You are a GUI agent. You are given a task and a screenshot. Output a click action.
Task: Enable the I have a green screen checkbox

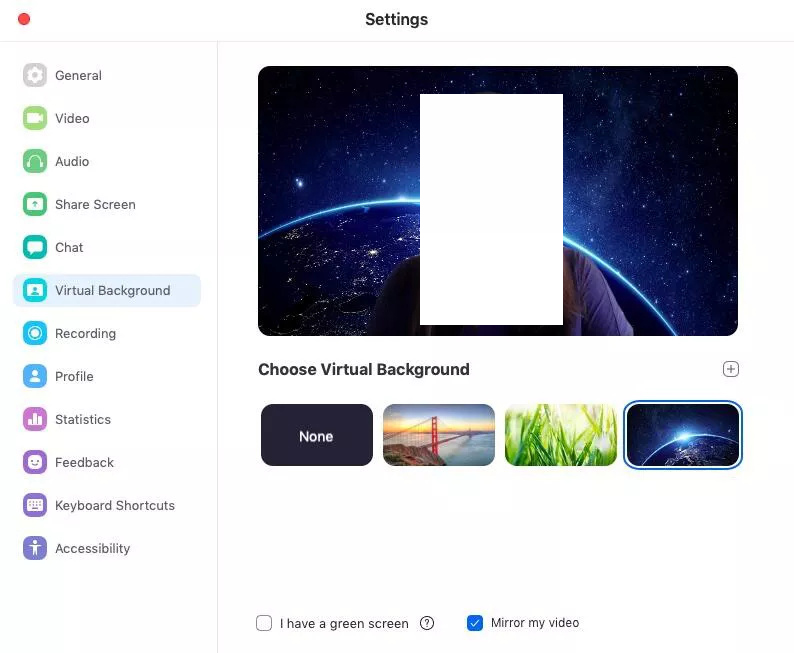[264, 623]
